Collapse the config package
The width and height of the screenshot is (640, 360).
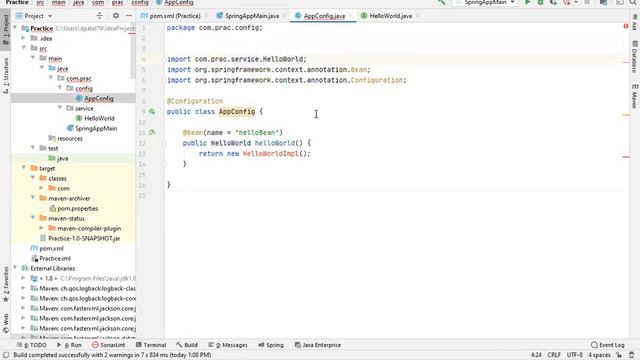pyautogui.click(x=60, y=88)
